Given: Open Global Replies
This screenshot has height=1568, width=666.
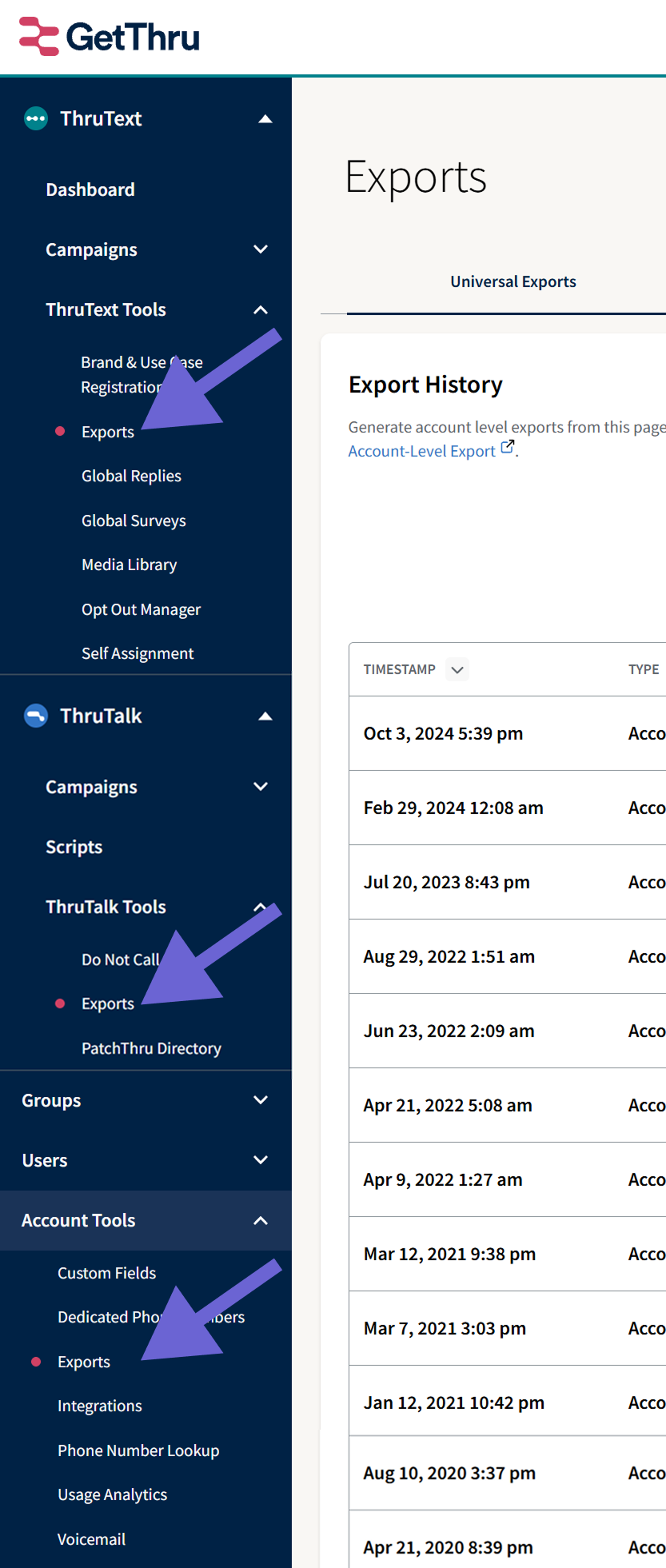Looking at the screenshot, I should (x=131, y=476).
